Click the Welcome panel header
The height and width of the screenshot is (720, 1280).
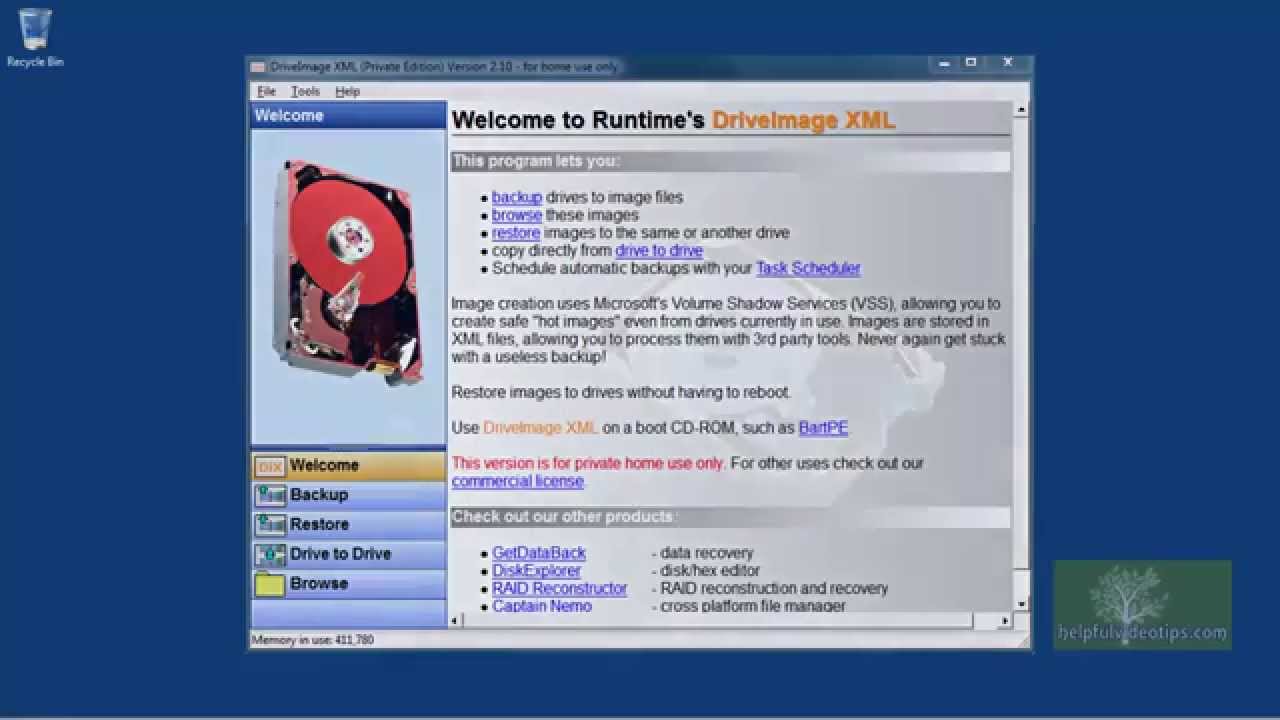(x=348, y=115)
